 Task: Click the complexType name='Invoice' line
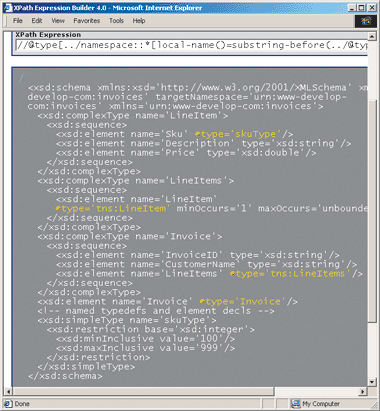(x=130, y=236)
